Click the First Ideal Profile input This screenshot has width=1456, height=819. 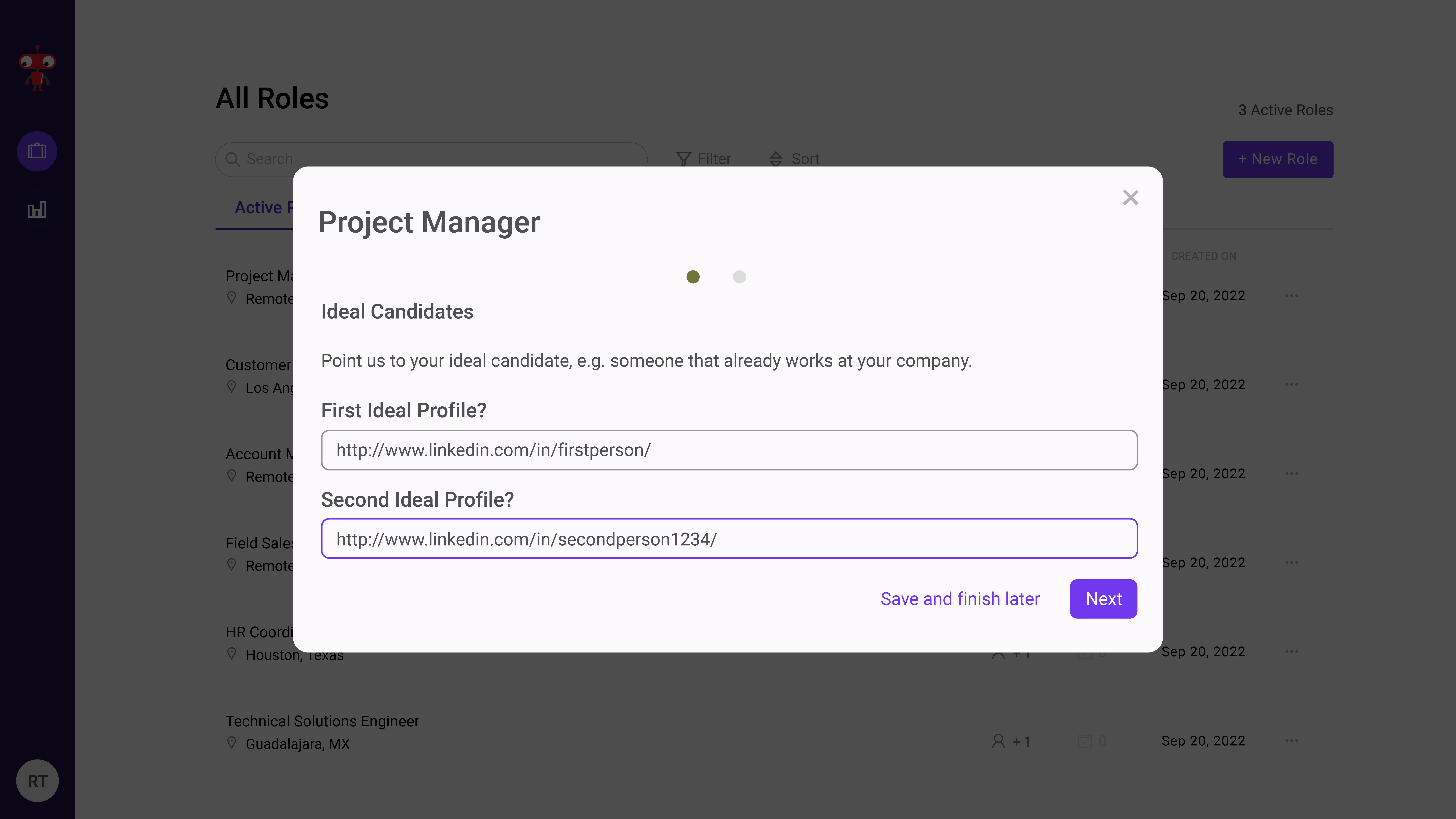(x=729, y=450)
